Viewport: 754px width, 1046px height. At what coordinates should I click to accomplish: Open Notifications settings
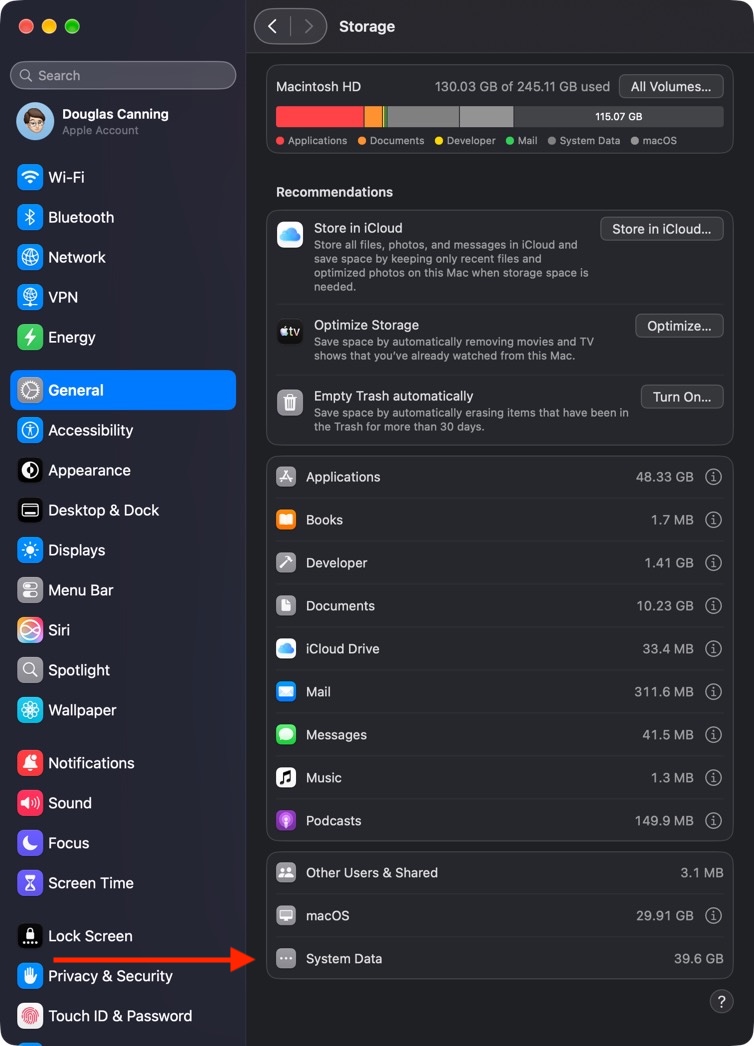click(123, 763)
